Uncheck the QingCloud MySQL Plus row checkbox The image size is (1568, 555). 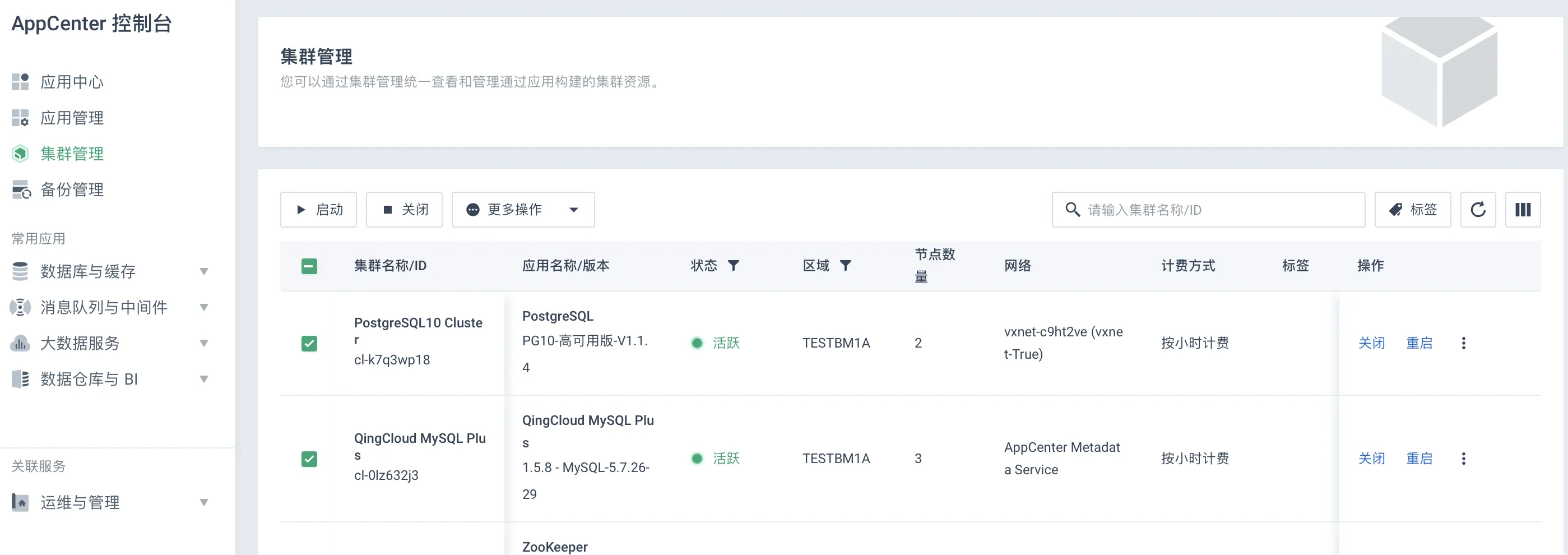point(309,459)
